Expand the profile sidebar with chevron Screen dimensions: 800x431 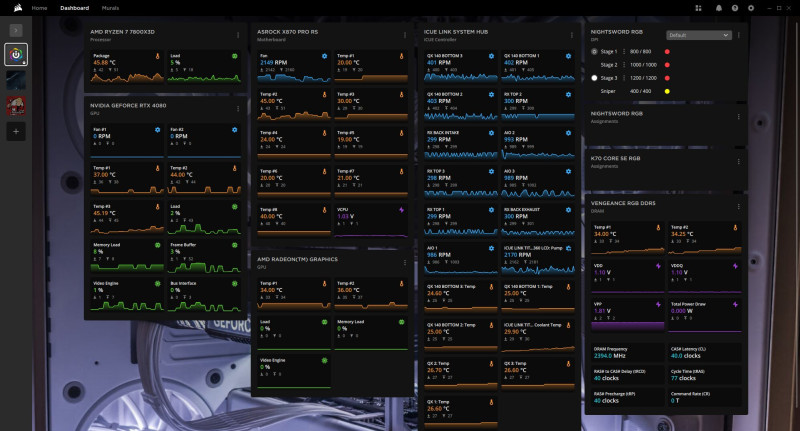(x=16, y=31)
